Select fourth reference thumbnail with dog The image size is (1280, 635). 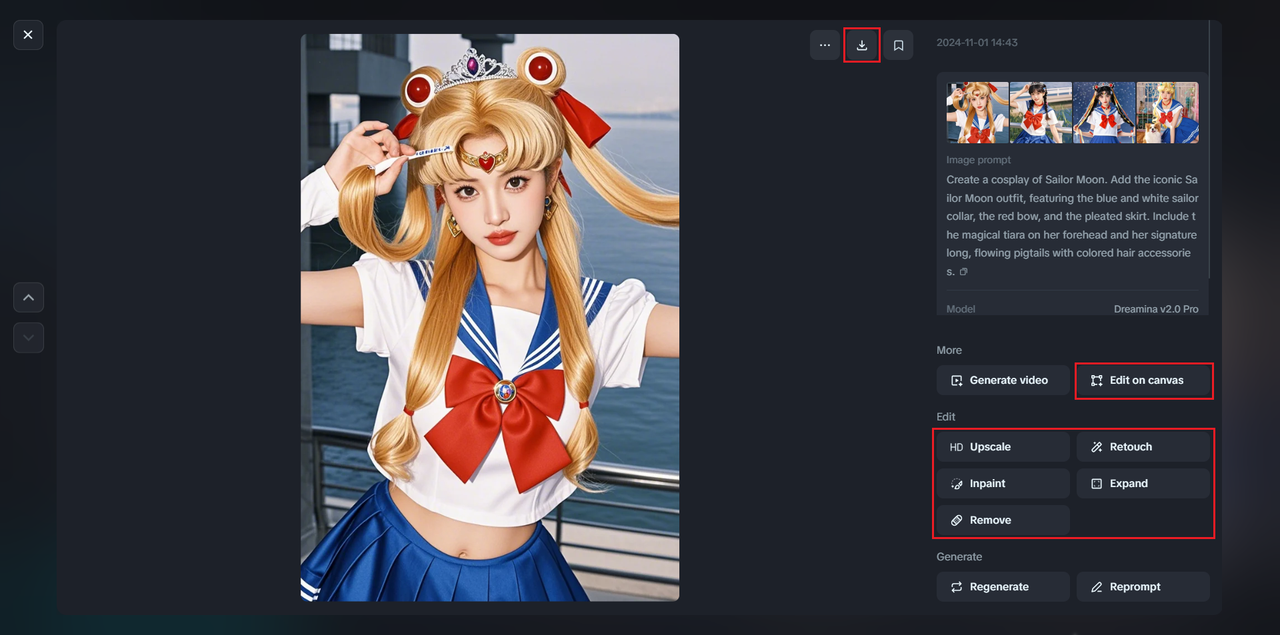1167,113
